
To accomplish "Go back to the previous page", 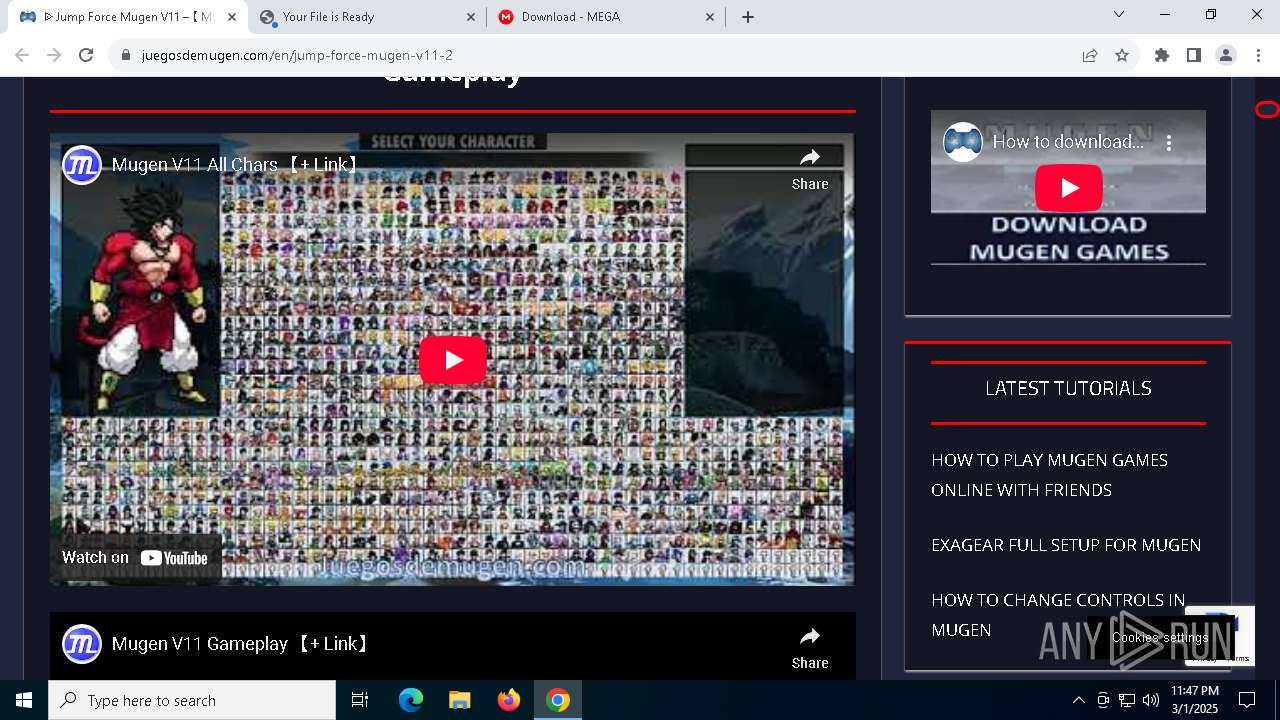I will (22, 56).
